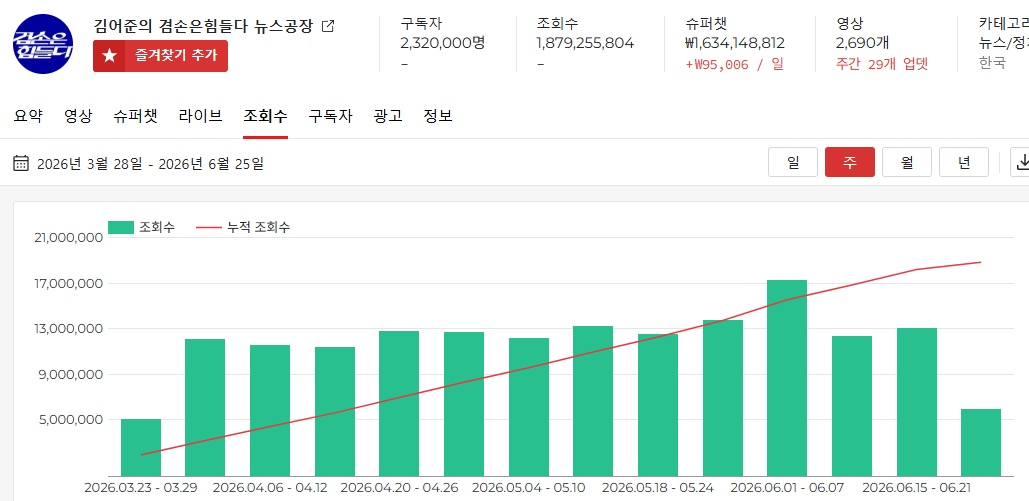The width and height of the screenshot is (1029, 501).
Task: Select the 월 monthly interval button
Action: (x=907, y=162)
